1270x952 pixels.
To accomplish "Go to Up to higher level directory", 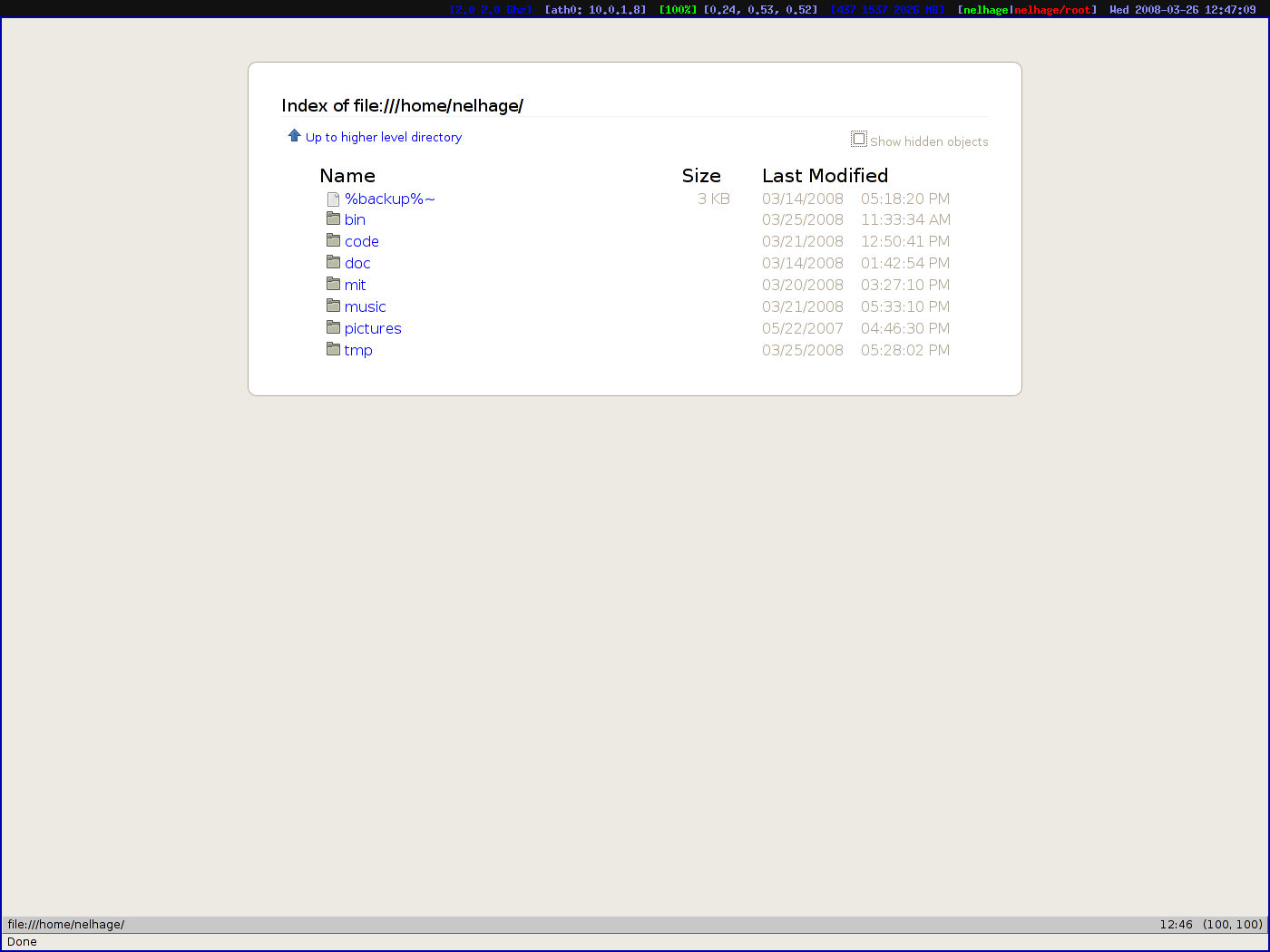I will (x=383, y=138).
